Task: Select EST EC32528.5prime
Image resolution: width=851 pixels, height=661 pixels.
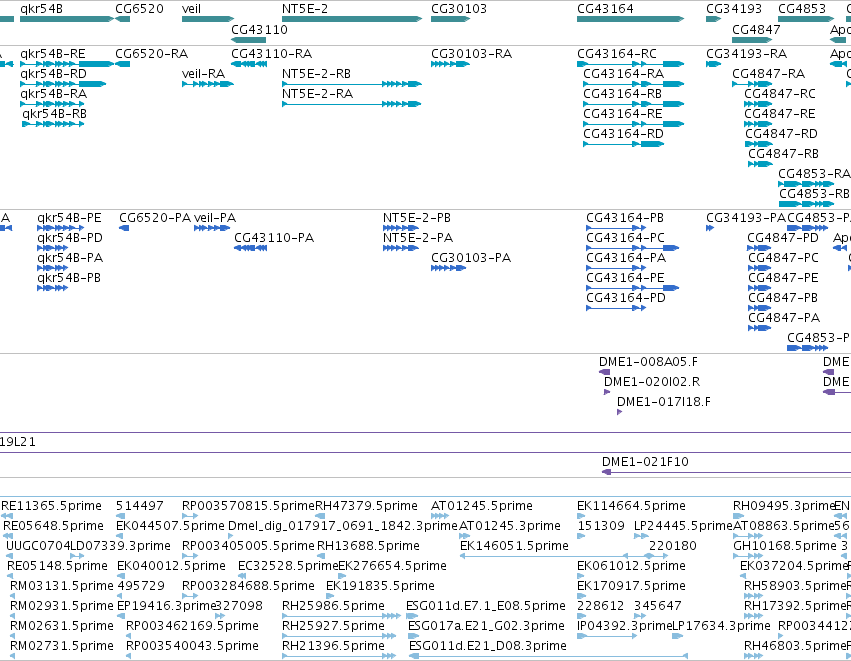Action: (x=242, y=576)
